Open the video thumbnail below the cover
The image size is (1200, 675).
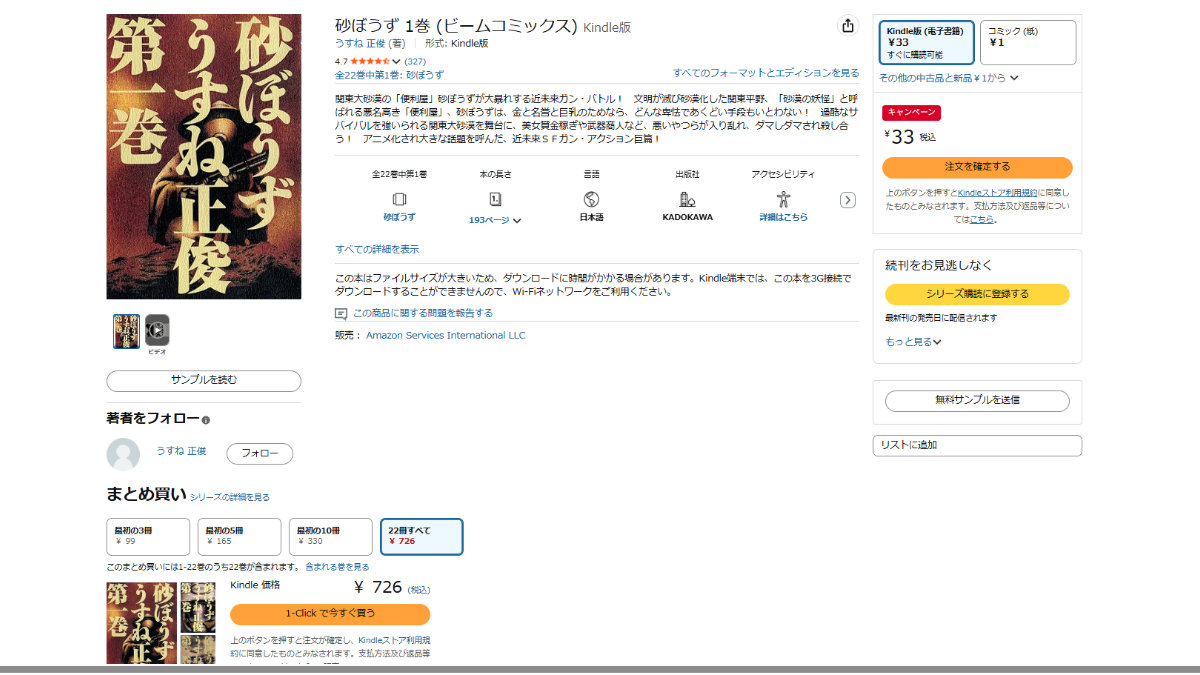(x=157, y=330)
